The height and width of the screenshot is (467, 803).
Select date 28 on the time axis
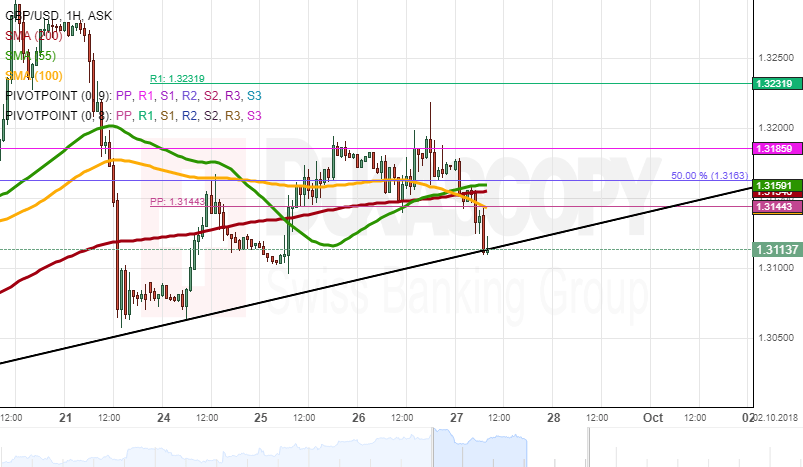point(553,416)
